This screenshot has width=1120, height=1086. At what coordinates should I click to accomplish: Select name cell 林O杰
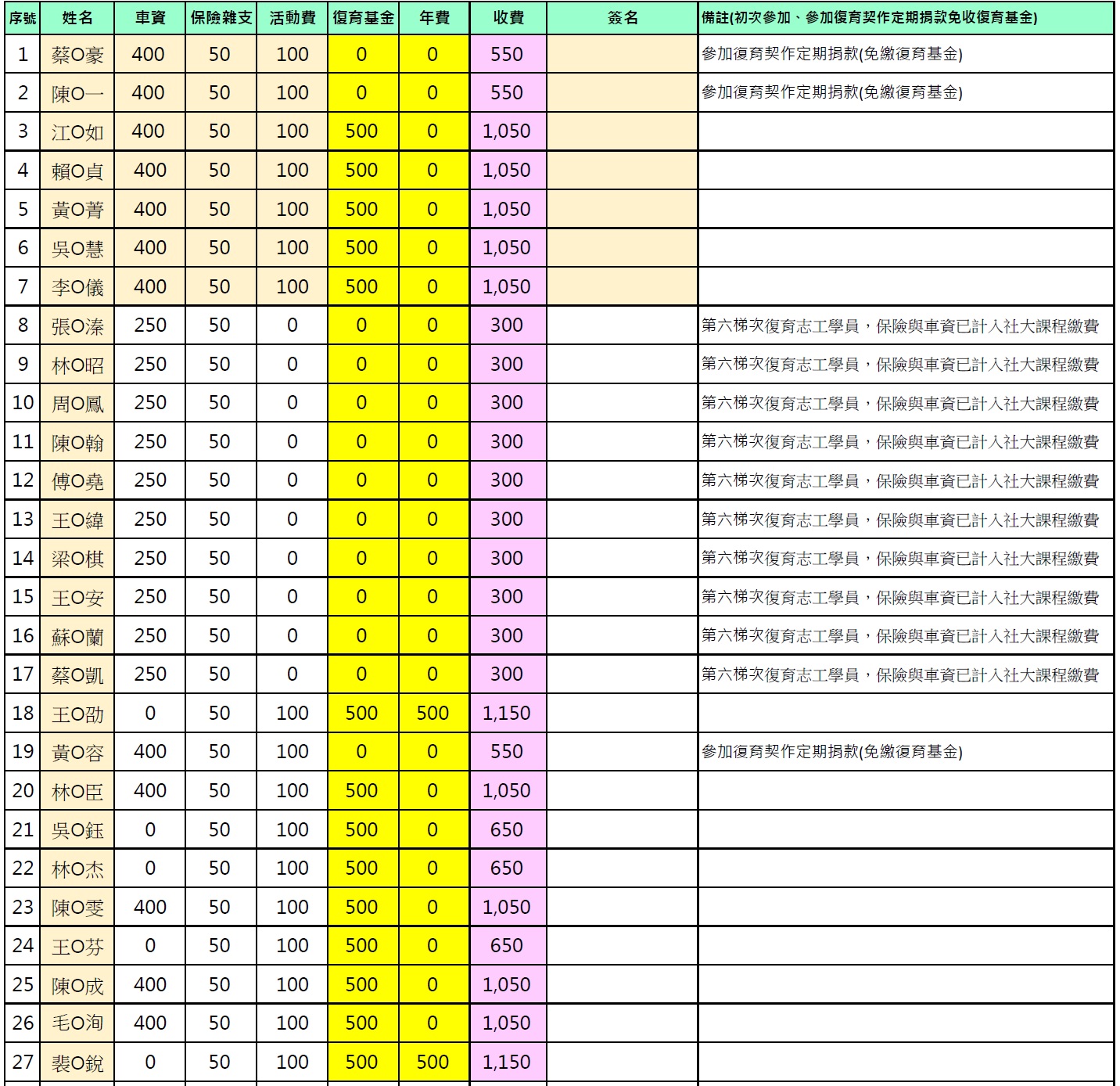click(x=77, y=868)
